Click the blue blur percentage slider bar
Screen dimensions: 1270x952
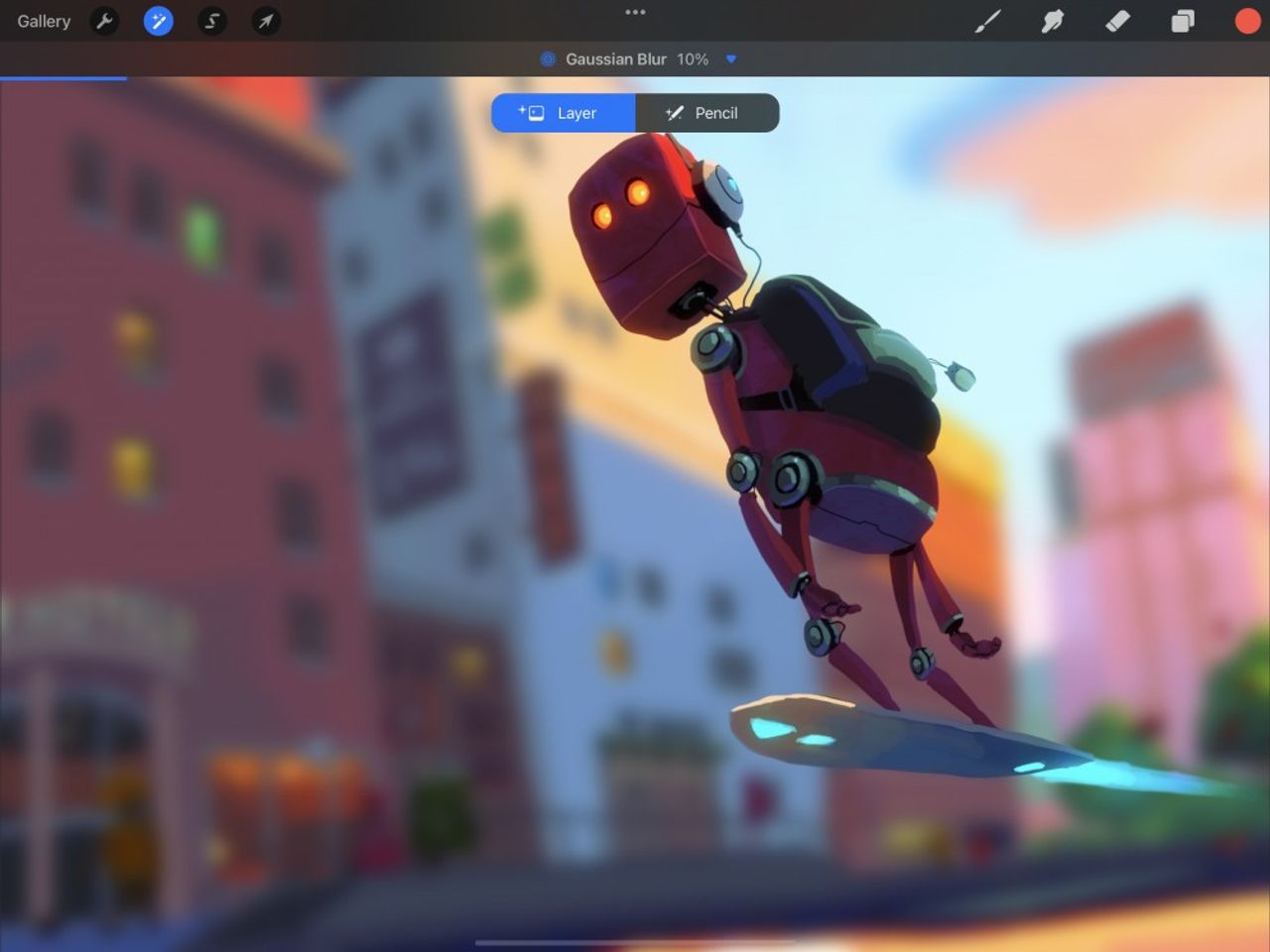tap(63, 76)
